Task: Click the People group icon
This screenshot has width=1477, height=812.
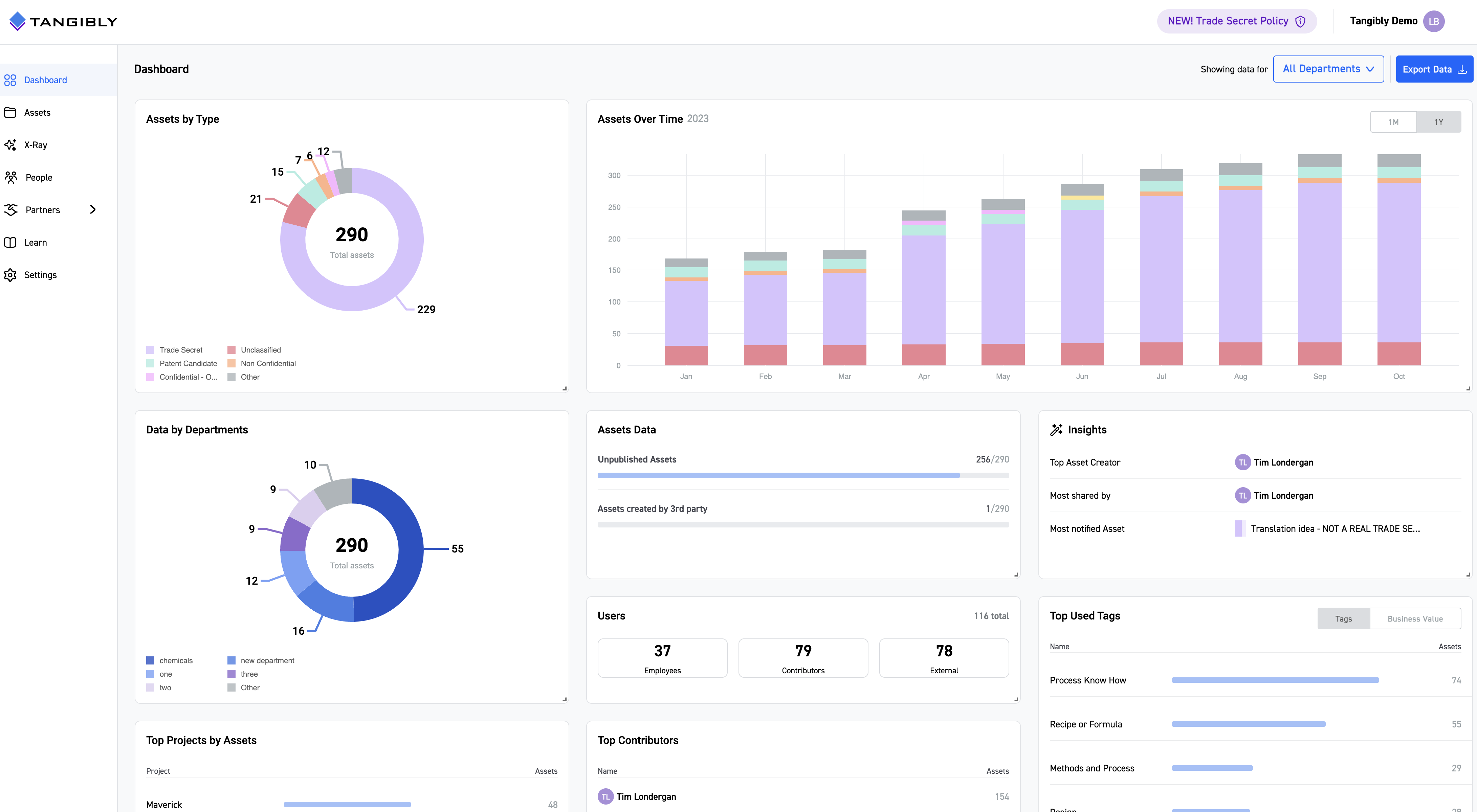Action: [x=10, y=178]
